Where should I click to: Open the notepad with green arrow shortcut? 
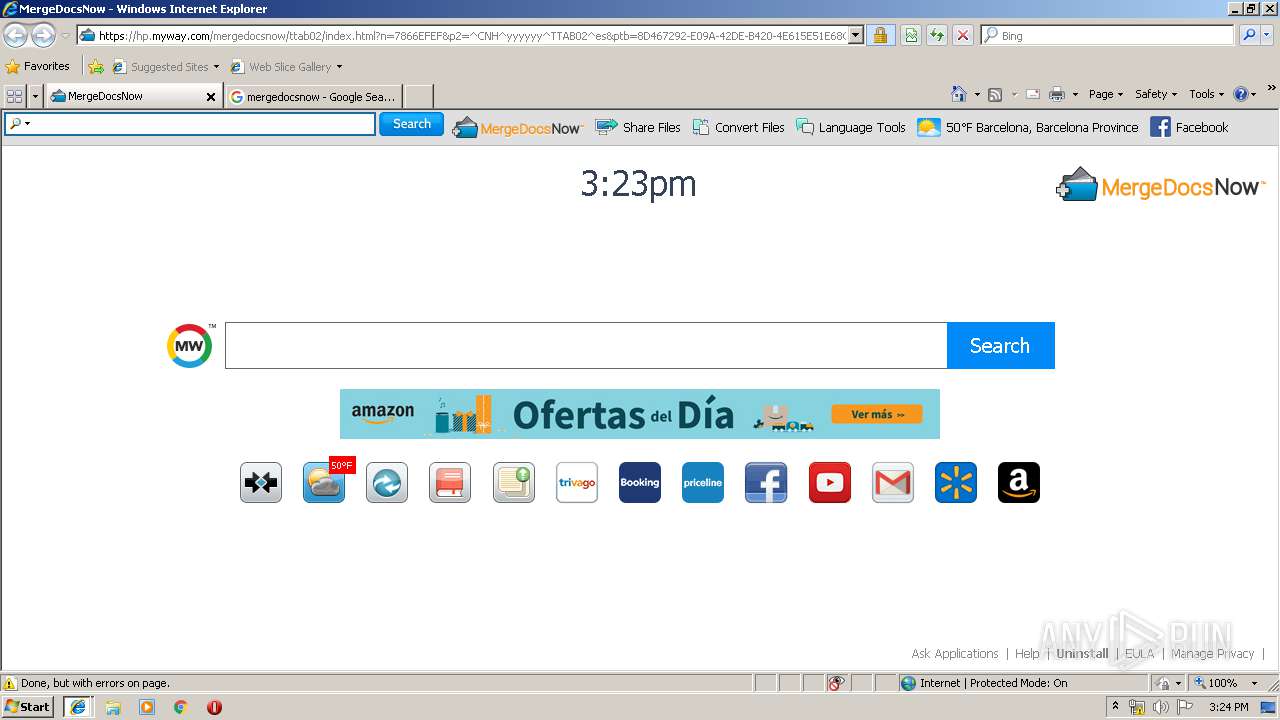[x=513, y=483]
